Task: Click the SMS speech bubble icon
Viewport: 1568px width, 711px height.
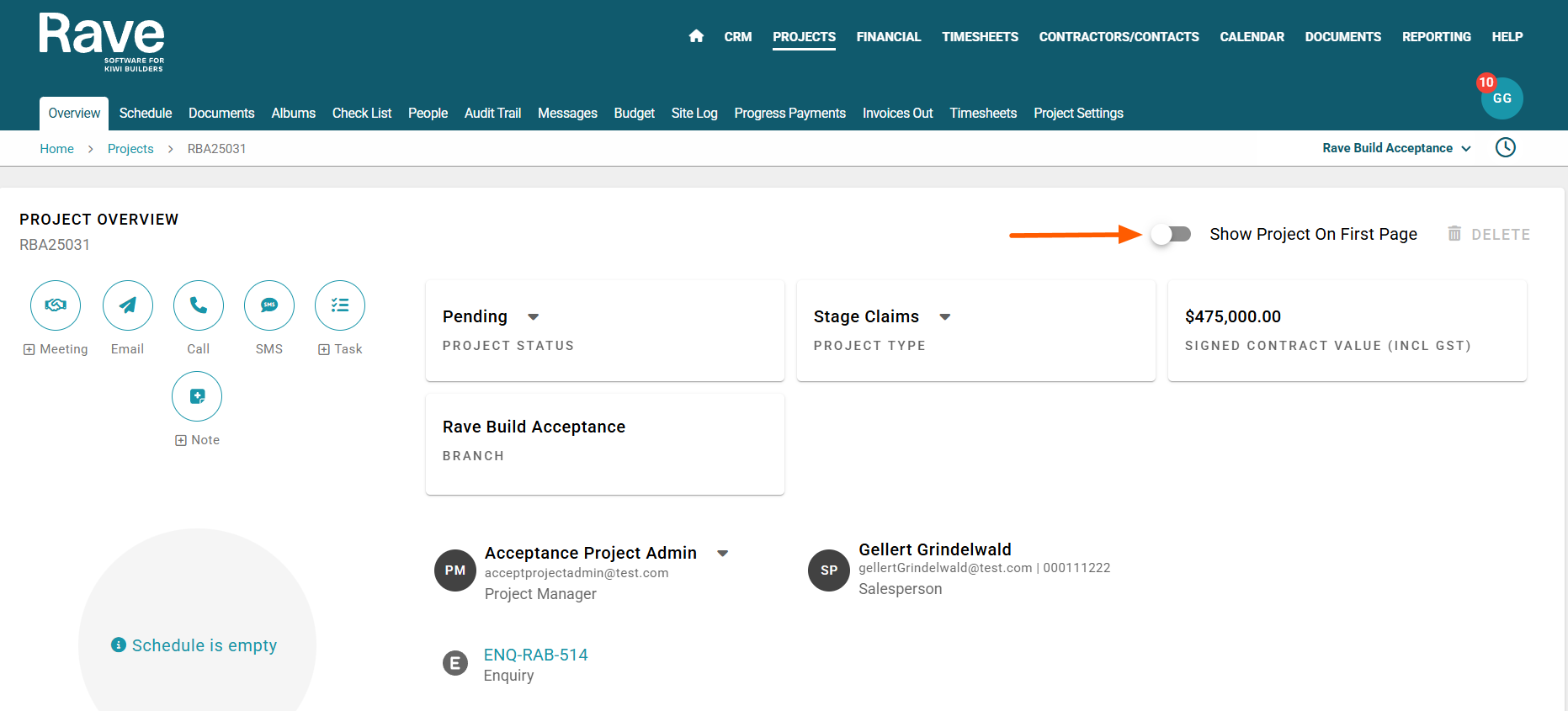Action: [x=269, y=305]
